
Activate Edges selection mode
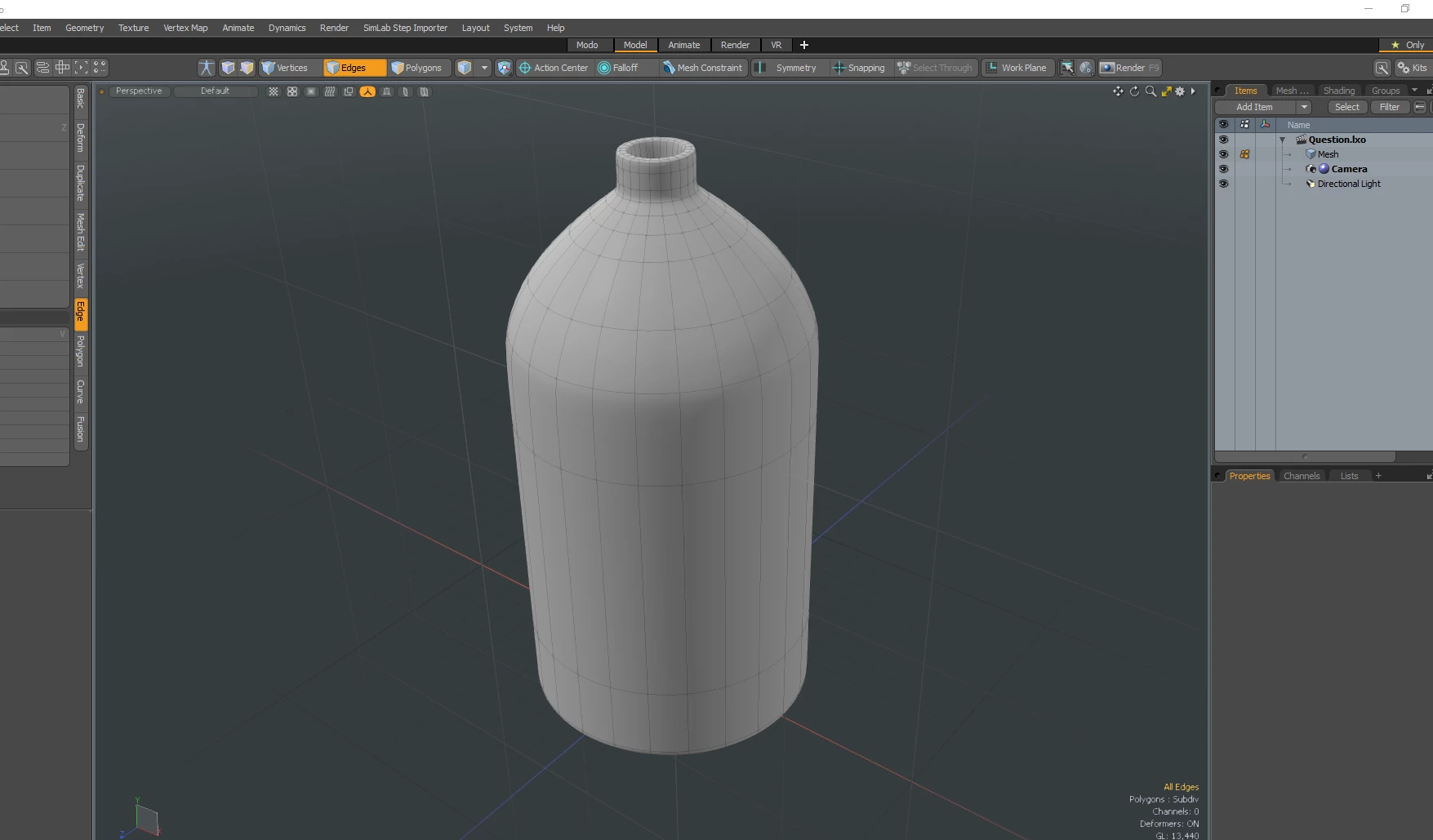[354, 68]
